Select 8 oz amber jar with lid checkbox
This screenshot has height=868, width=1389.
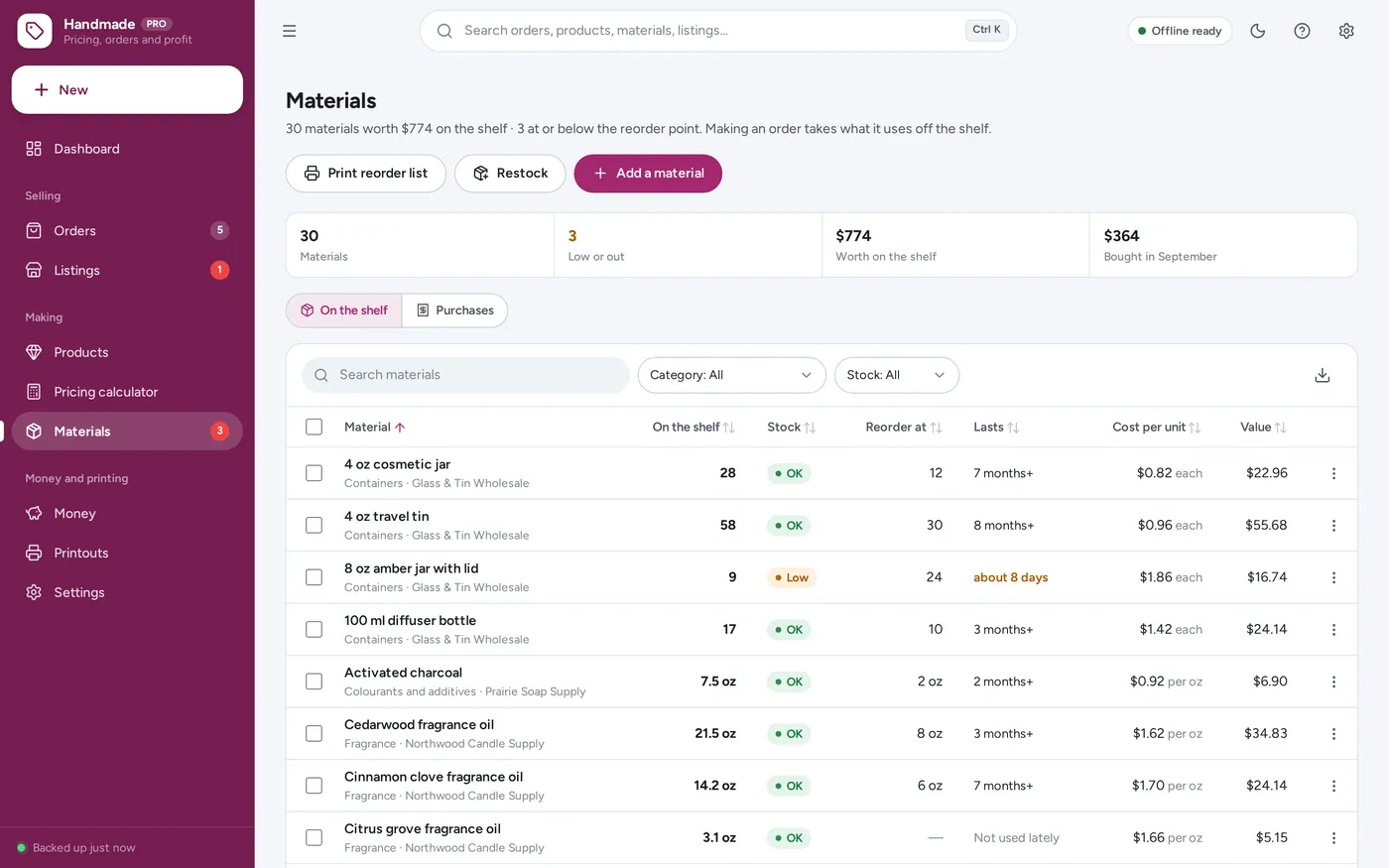pyautogui.click(x=315, y=577)
